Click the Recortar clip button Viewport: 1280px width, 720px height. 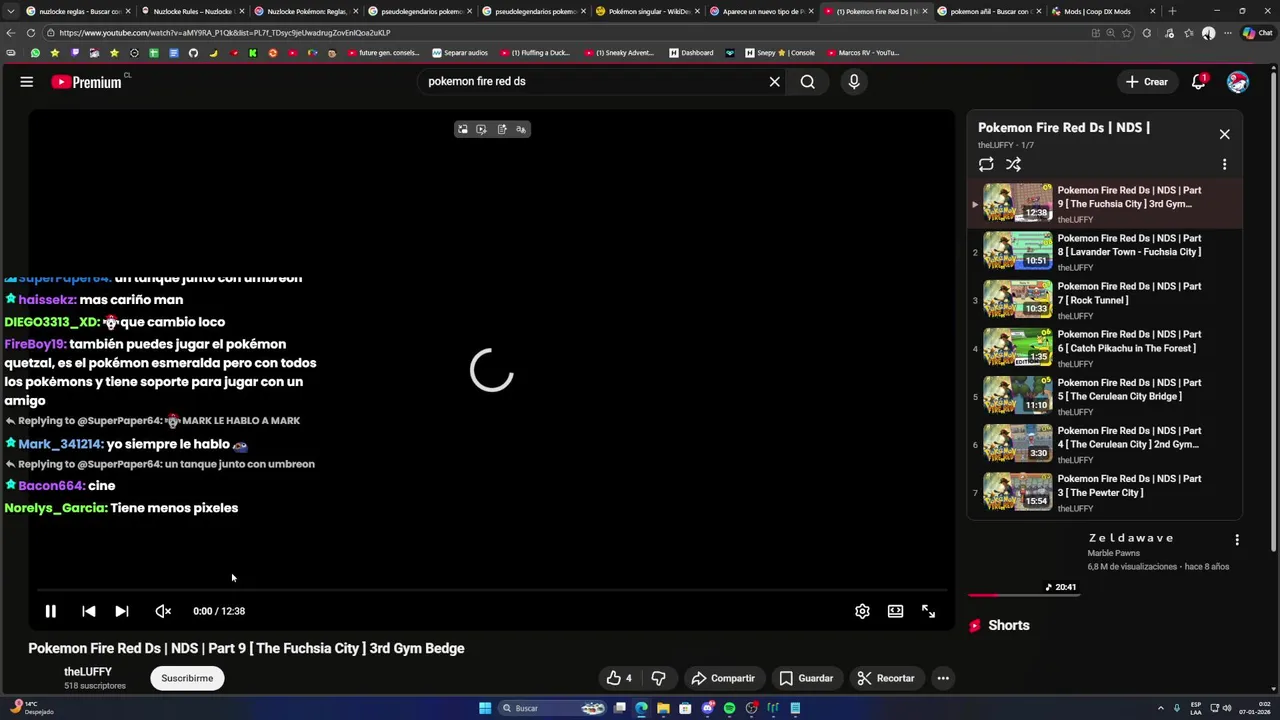click(x=886, y=678)
